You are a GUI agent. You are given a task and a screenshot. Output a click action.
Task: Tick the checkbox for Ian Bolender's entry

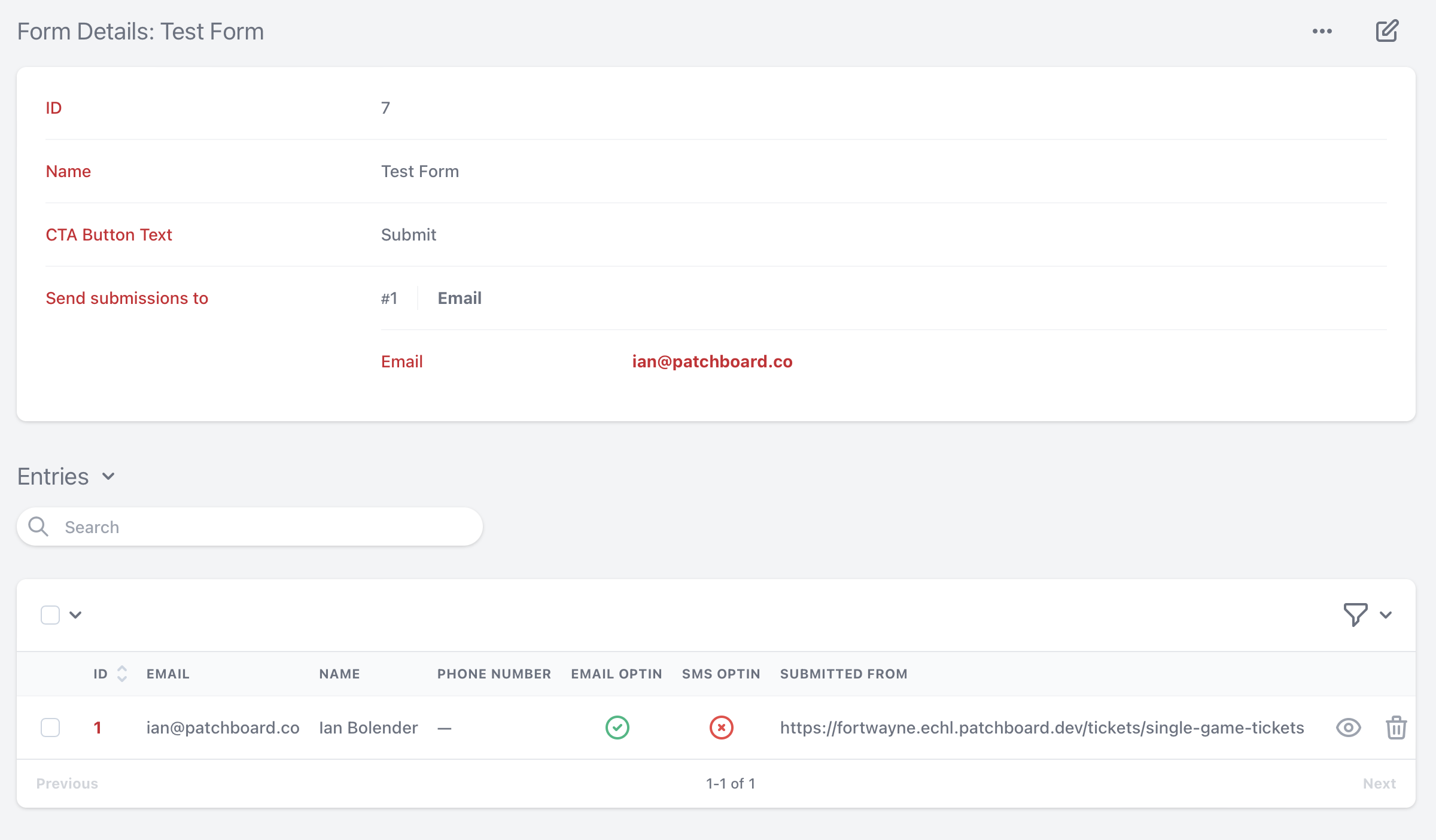coord(50,728)
